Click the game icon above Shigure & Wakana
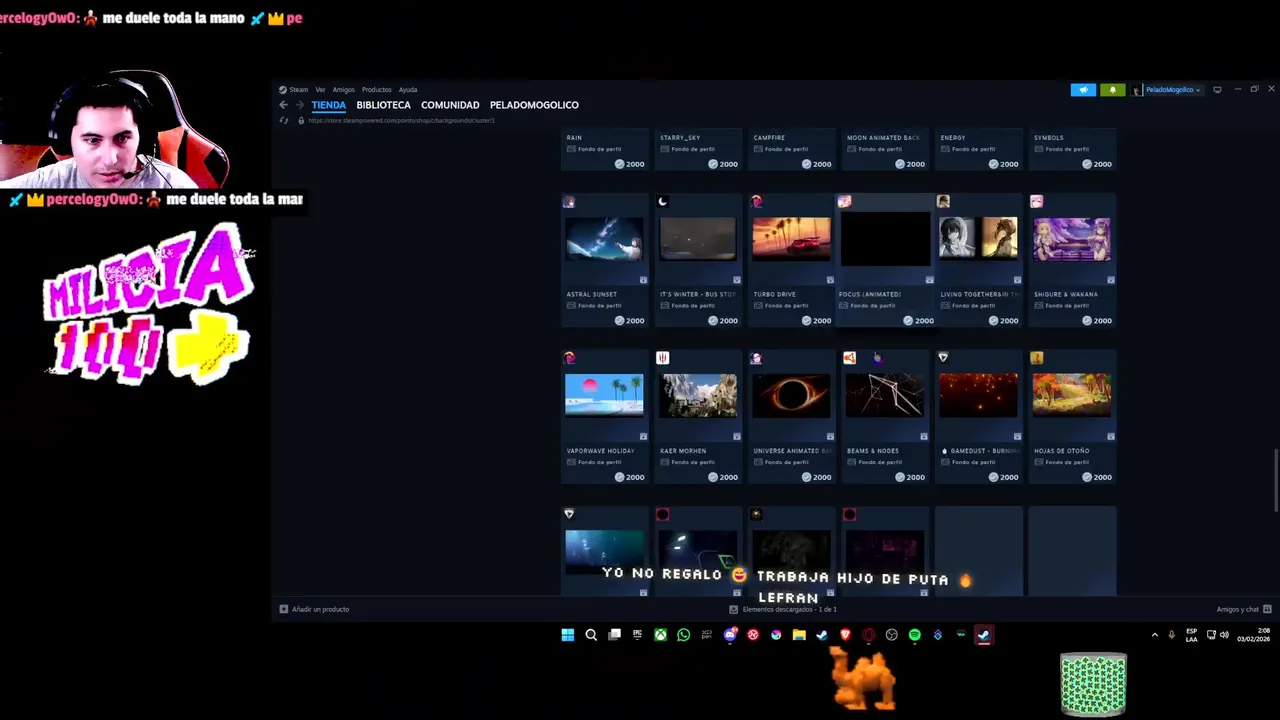Image resolution: width=1280 pixels, height=720 pixels. point(1036,202)
